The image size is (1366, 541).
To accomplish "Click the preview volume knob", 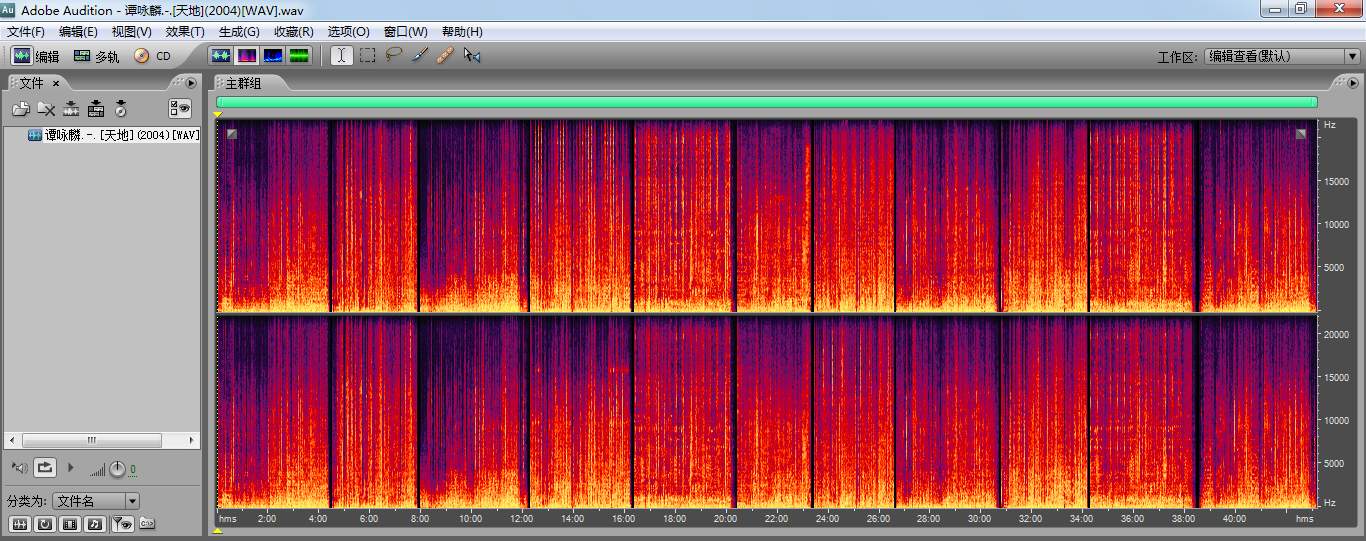I will click(x=117, y=468).
